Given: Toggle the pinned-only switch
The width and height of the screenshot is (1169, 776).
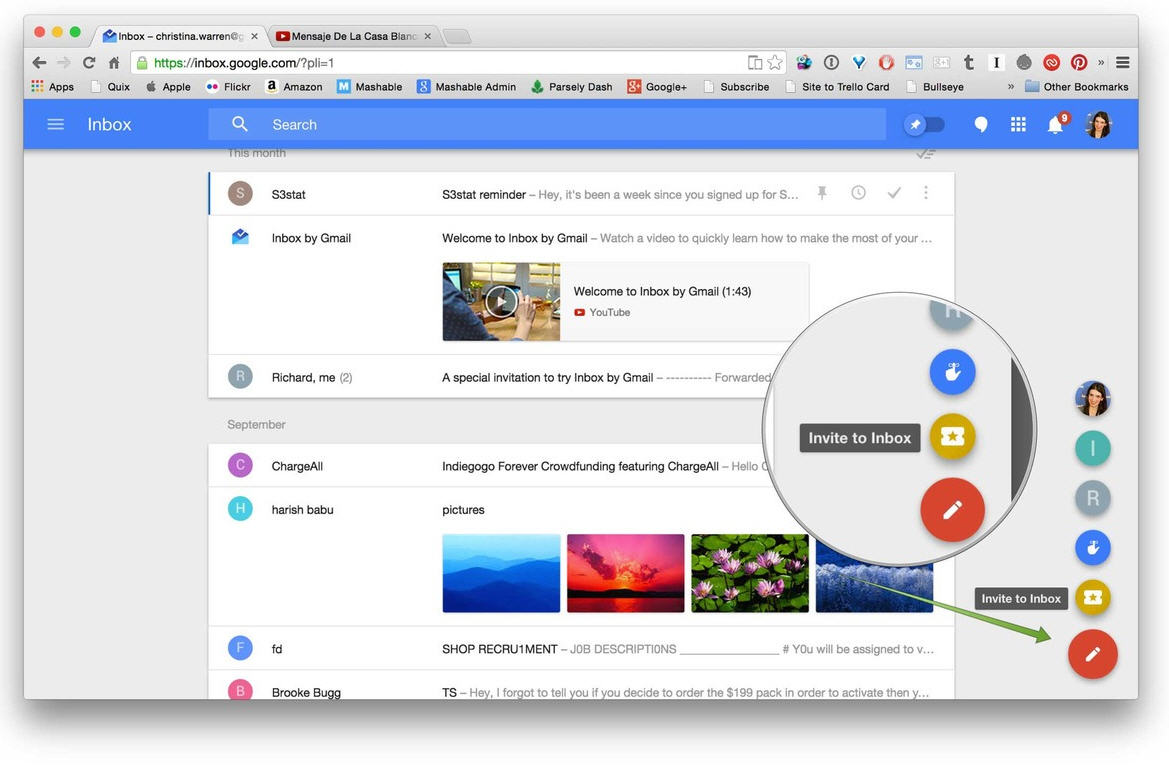Looking at the screenshot, I should 924,124.
